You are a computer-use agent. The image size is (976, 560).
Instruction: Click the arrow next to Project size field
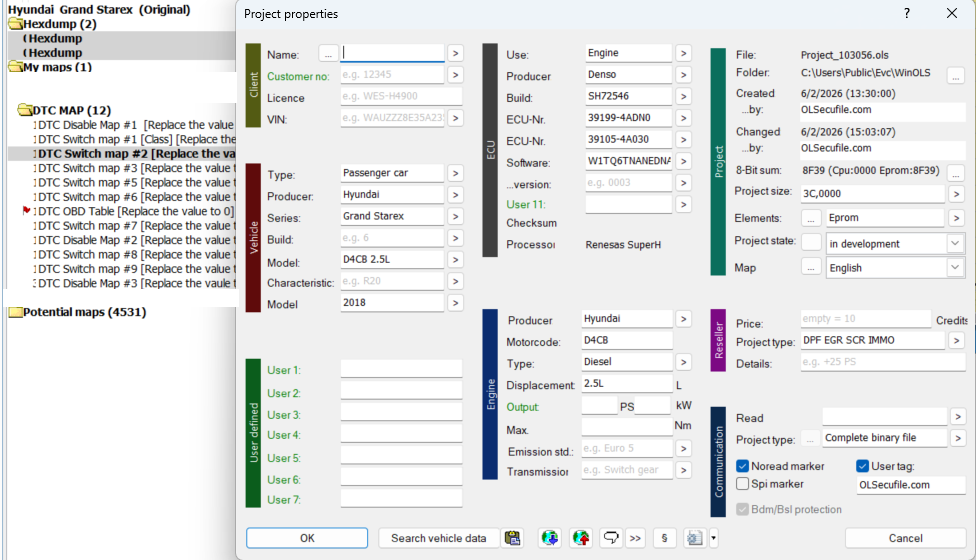tap(956, 195)
